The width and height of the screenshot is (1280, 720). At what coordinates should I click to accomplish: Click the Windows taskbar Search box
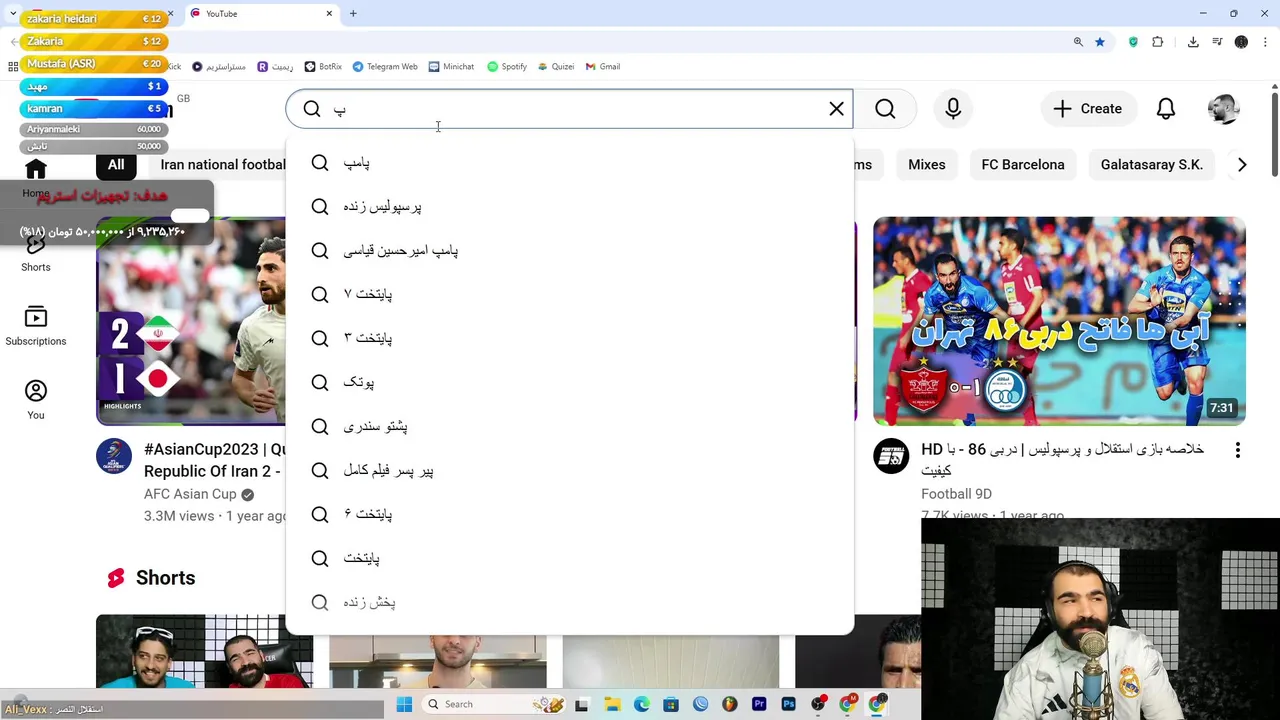pos(496,705)
